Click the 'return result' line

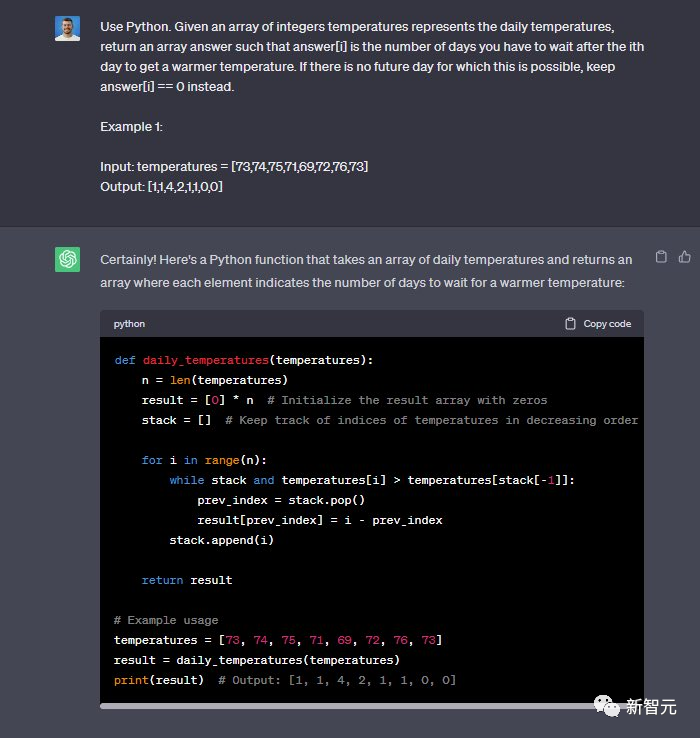point(187,580)
